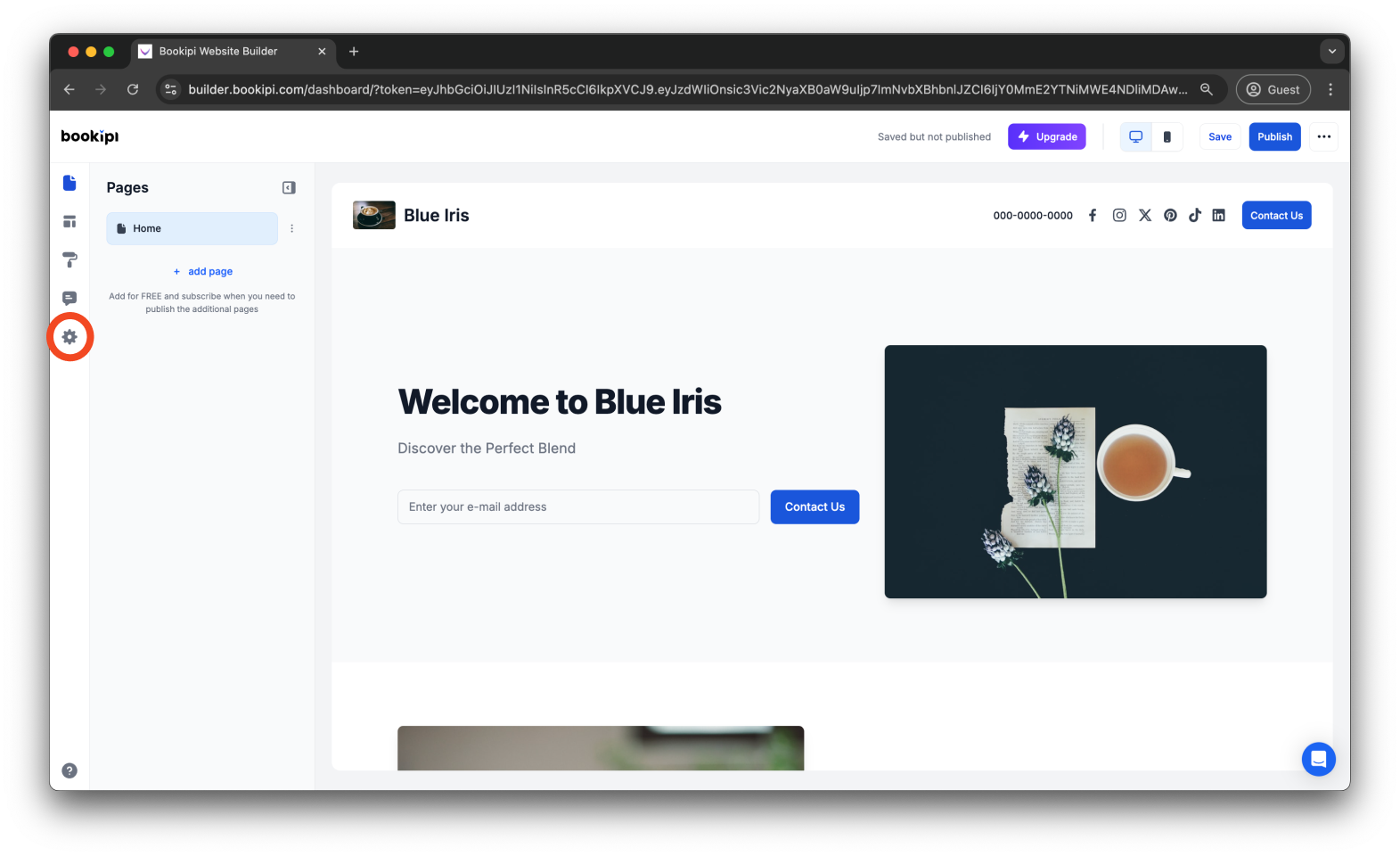This screenshot has width=1400, height=856.
Task: Click the Save button
Action: 1220,136
